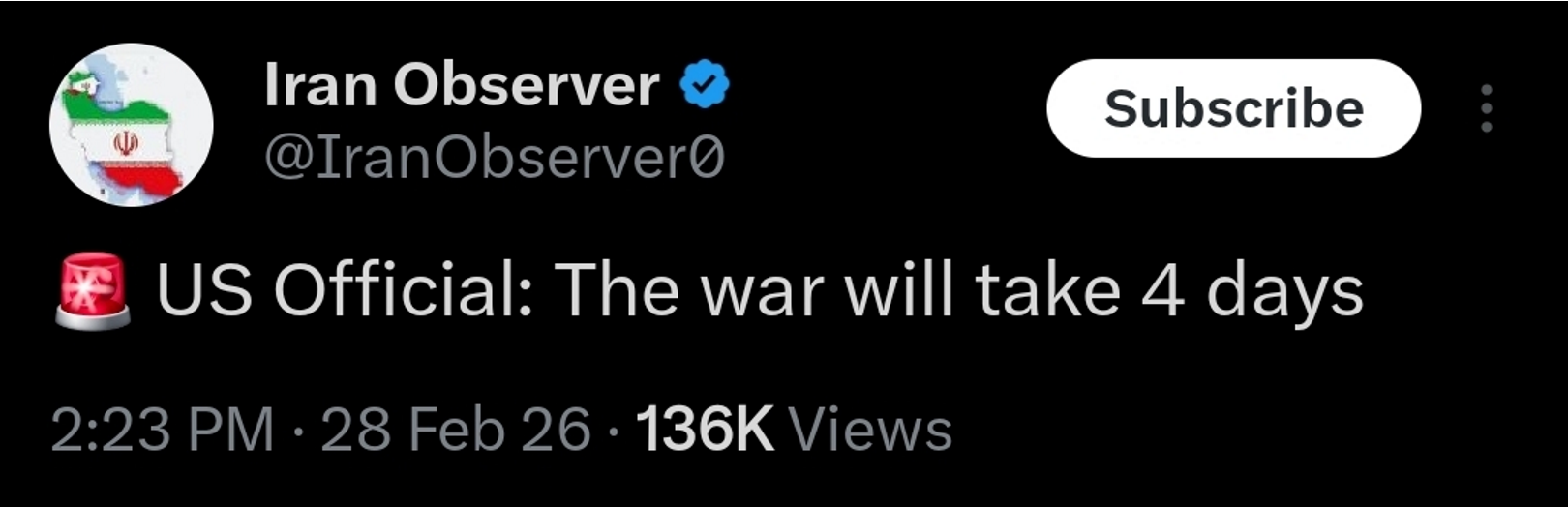Open Iran Observer's round profile avatar

(x=131, y=124)
